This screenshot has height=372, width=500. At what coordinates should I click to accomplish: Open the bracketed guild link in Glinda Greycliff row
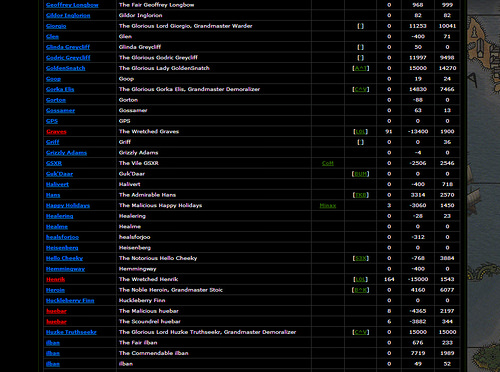361,47
